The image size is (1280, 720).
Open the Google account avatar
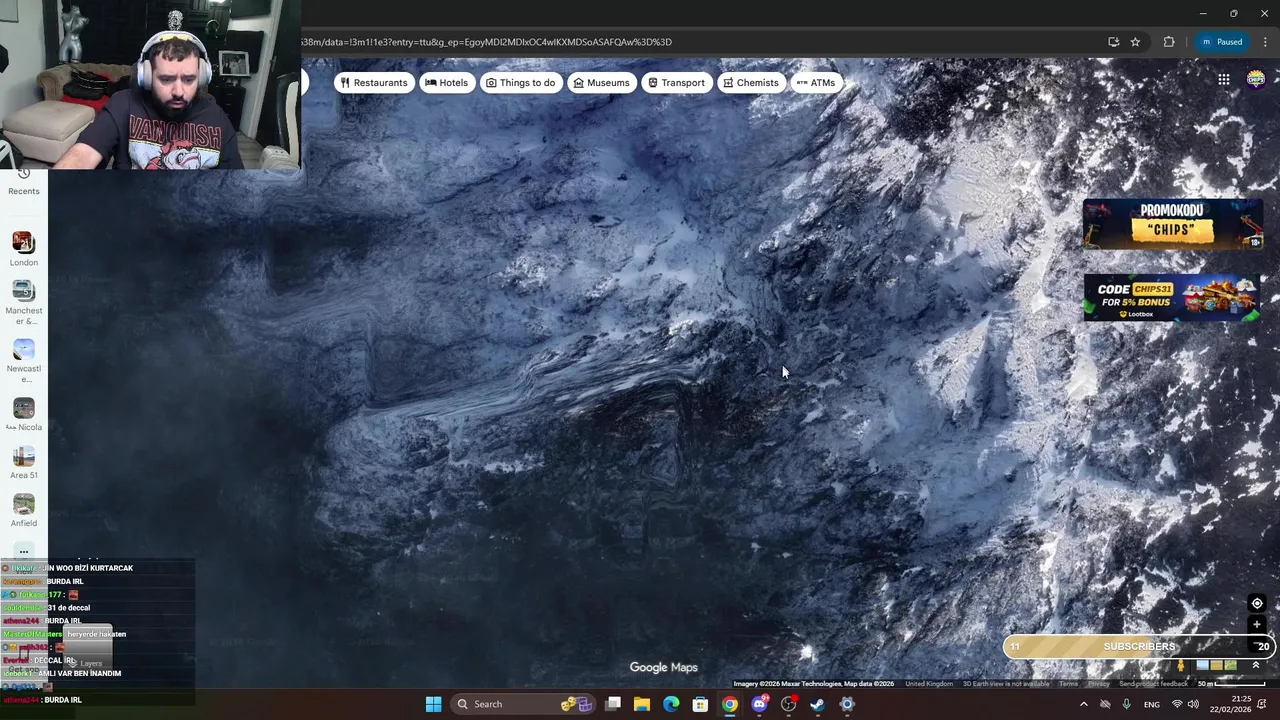coord(1256,80)
